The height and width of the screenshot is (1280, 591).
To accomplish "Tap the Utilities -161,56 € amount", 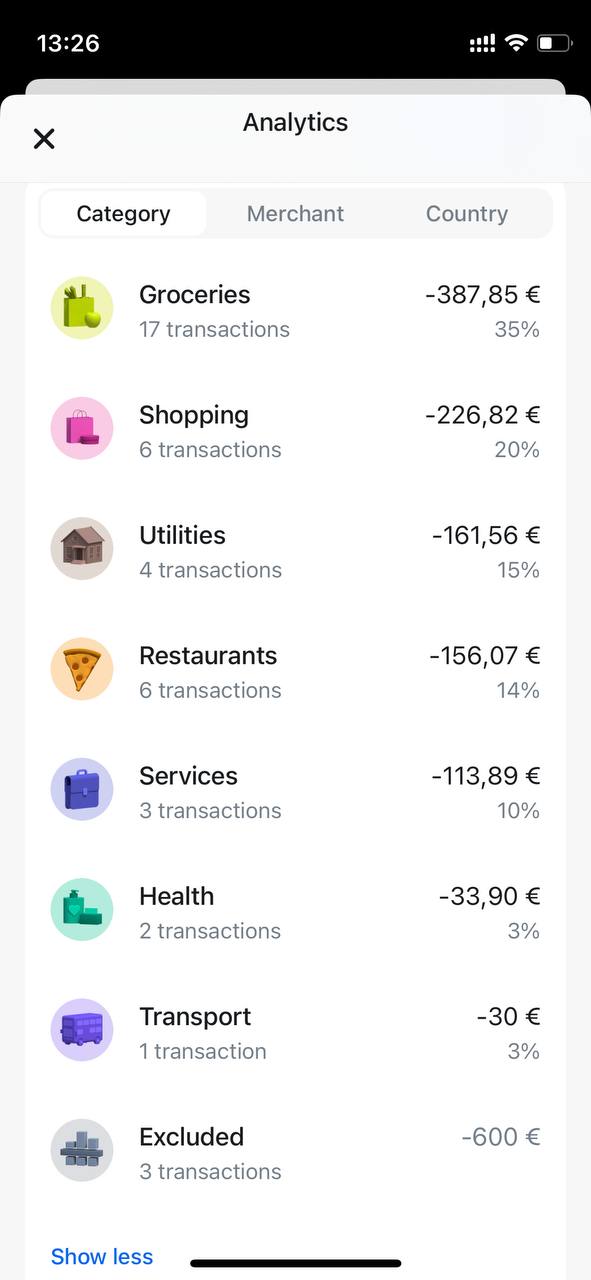I will pyautogui.click(x=486, y=535).
